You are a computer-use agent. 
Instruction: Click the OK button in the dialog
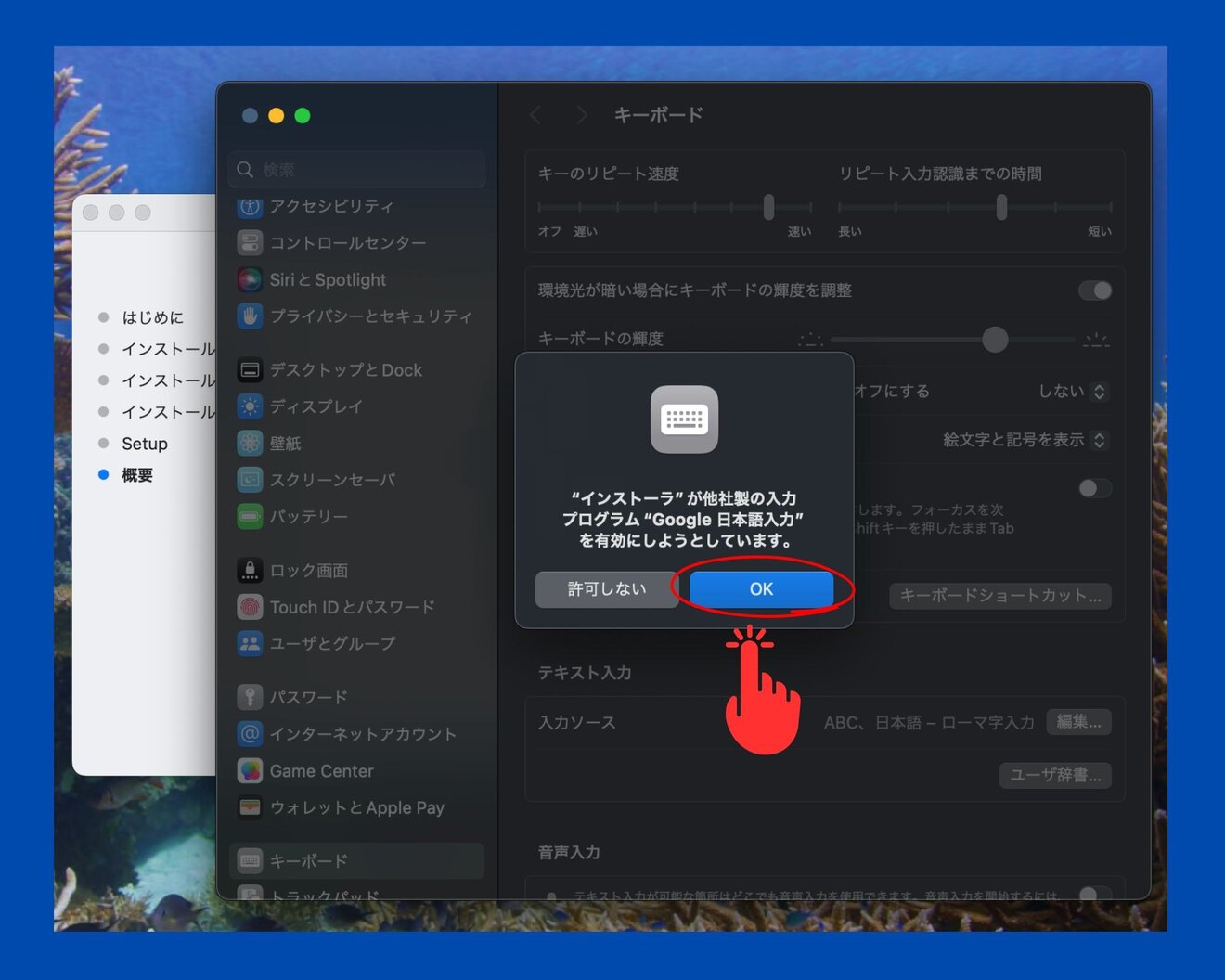[x=761, y=589]
